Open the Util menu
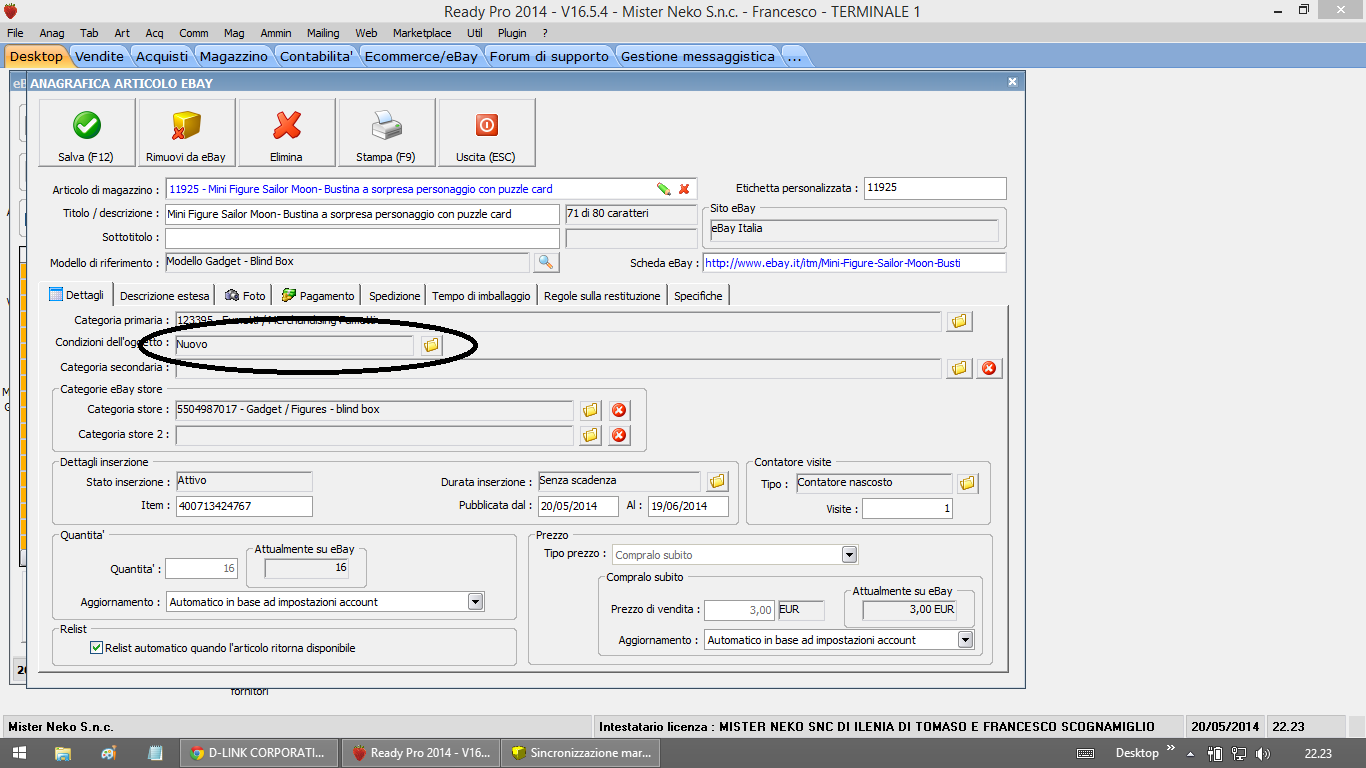 click(474, 33)
